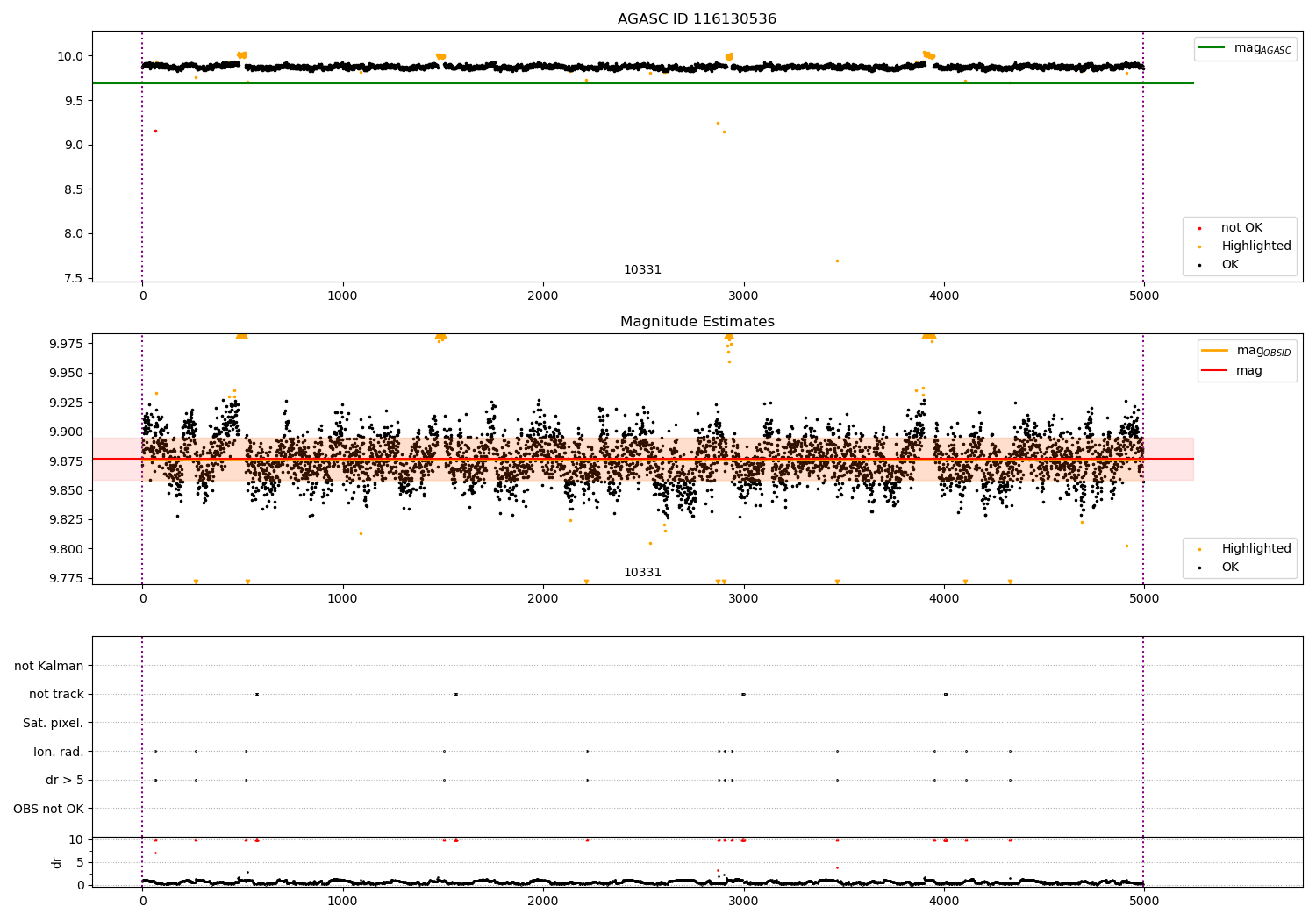Click the 'not Kalman' row label
This screenshot has width=1316, height=921.
49,666
